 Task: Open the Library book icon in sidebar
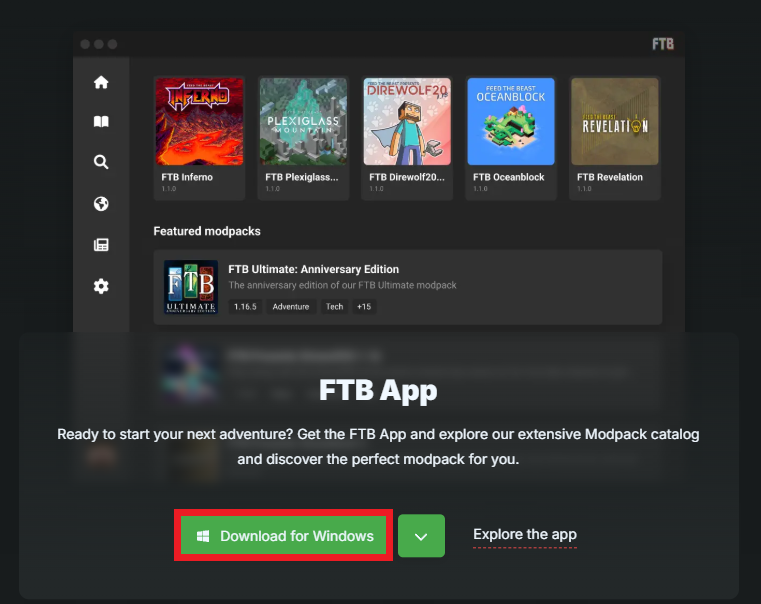pyautogui.click(x=101, y=121)
